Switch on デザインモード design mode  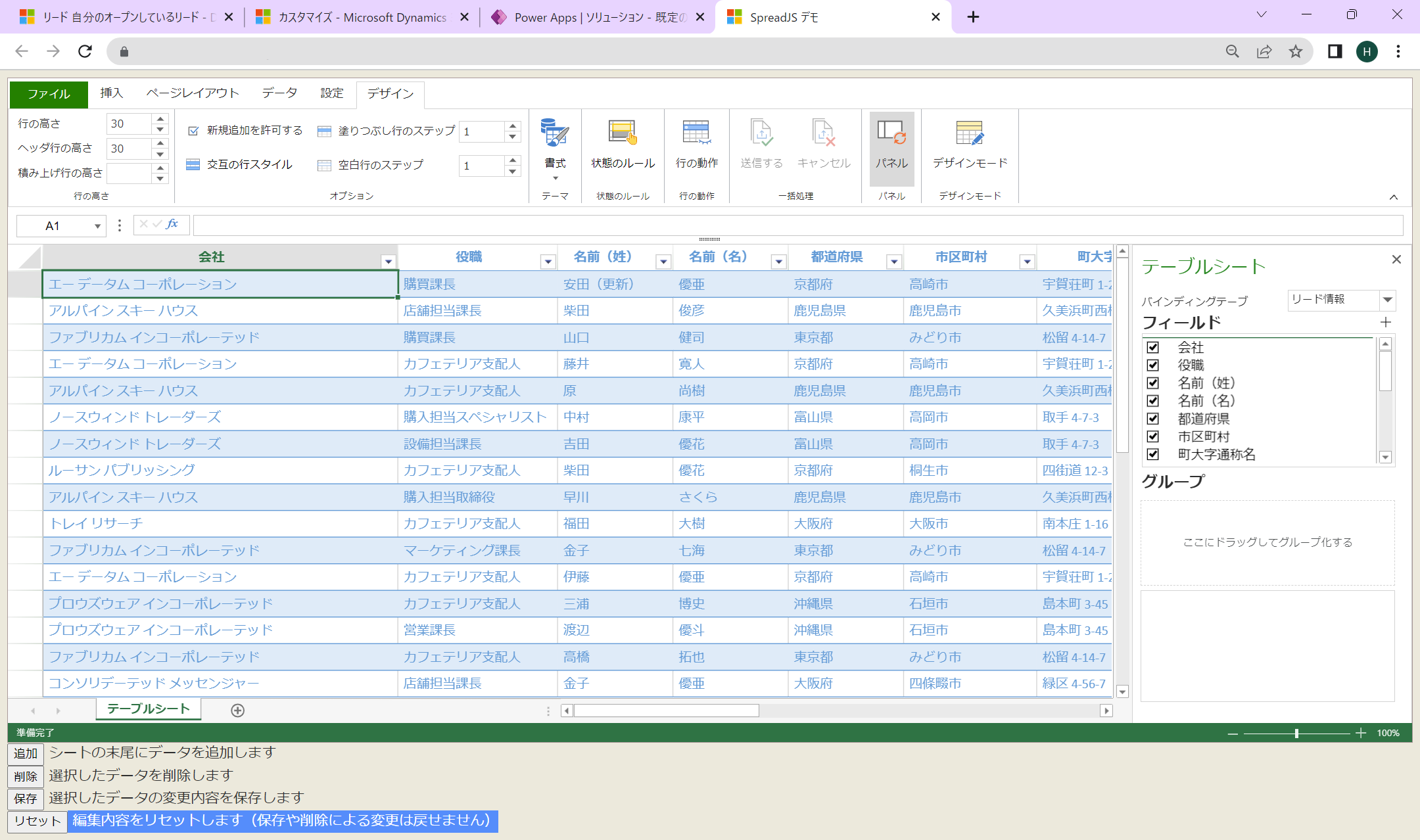coord(970,145)
